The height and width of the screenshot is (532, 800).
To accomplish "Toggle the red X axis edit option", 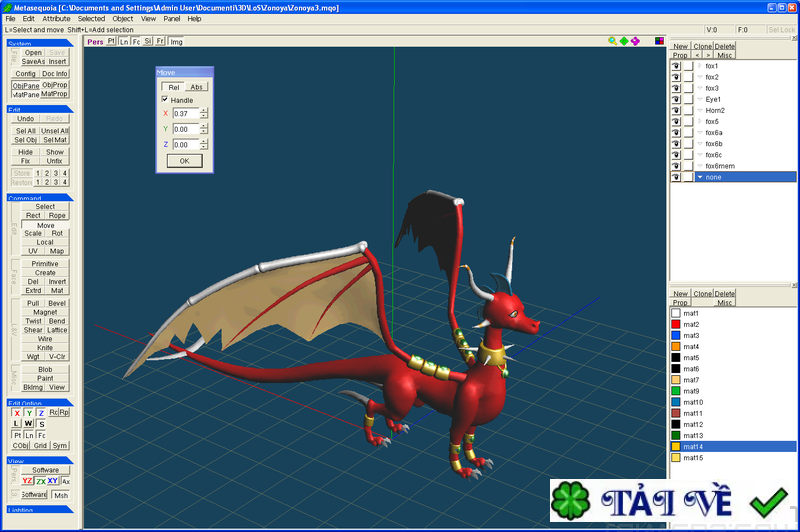I will coord(17,412).
